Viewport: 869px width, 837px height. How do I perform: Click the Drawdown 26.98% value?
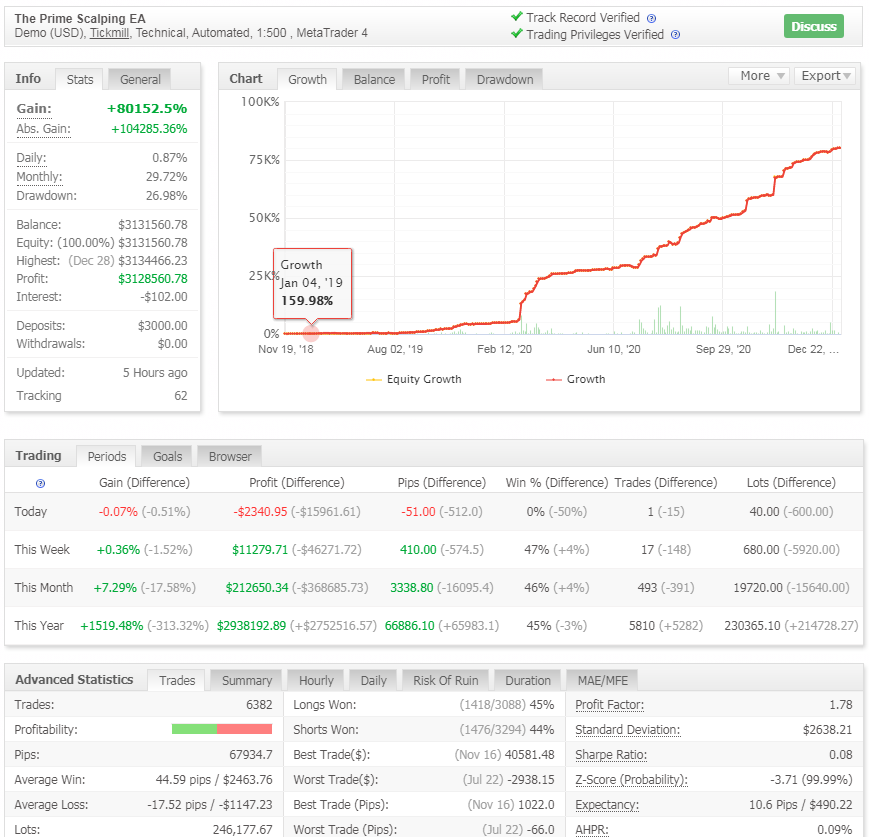coord(166,196)
